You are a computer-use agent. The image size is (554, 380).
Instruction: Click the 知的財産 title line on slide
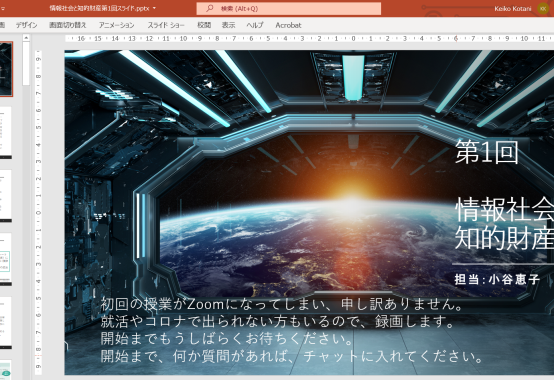tap(504, 238)
